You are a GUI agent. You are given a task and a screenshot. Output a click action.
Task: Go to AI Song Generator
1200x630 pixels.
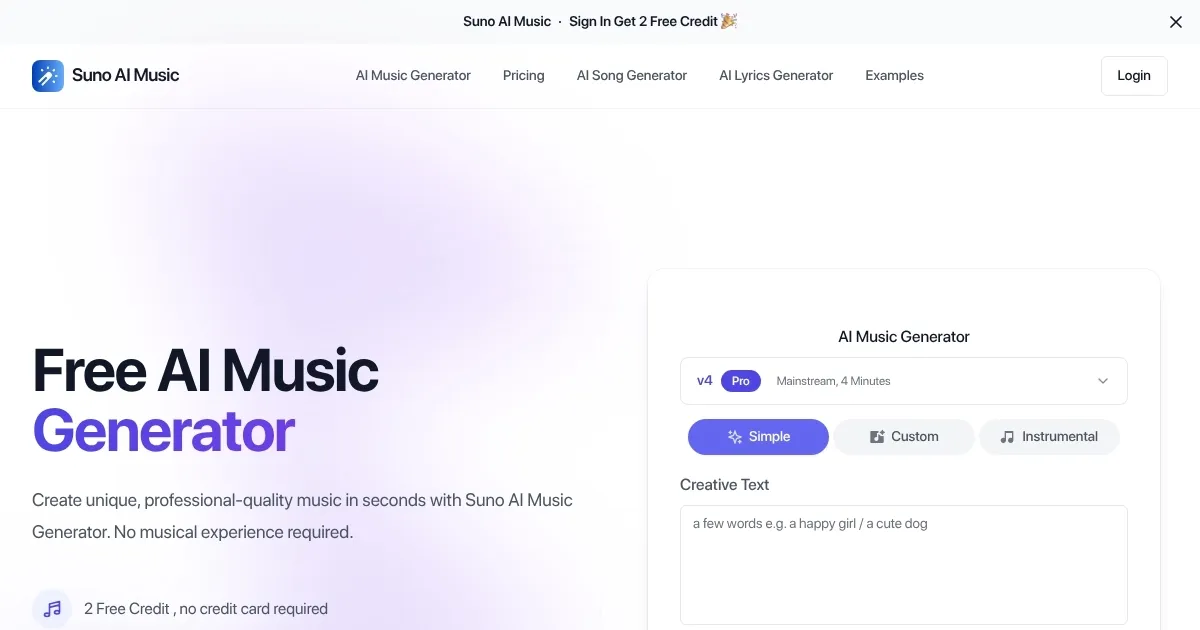(x=632, y=76)
